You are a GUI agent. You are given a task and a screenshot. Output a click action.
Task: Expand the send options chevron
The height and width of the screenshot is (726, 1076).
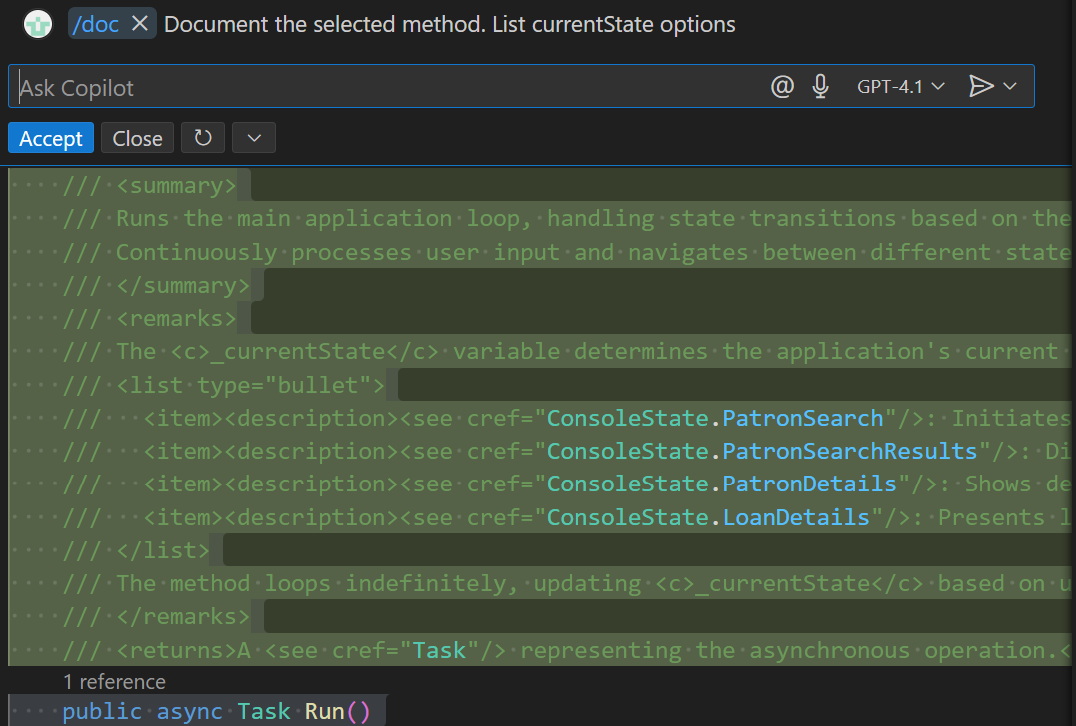coord(1011,86)
